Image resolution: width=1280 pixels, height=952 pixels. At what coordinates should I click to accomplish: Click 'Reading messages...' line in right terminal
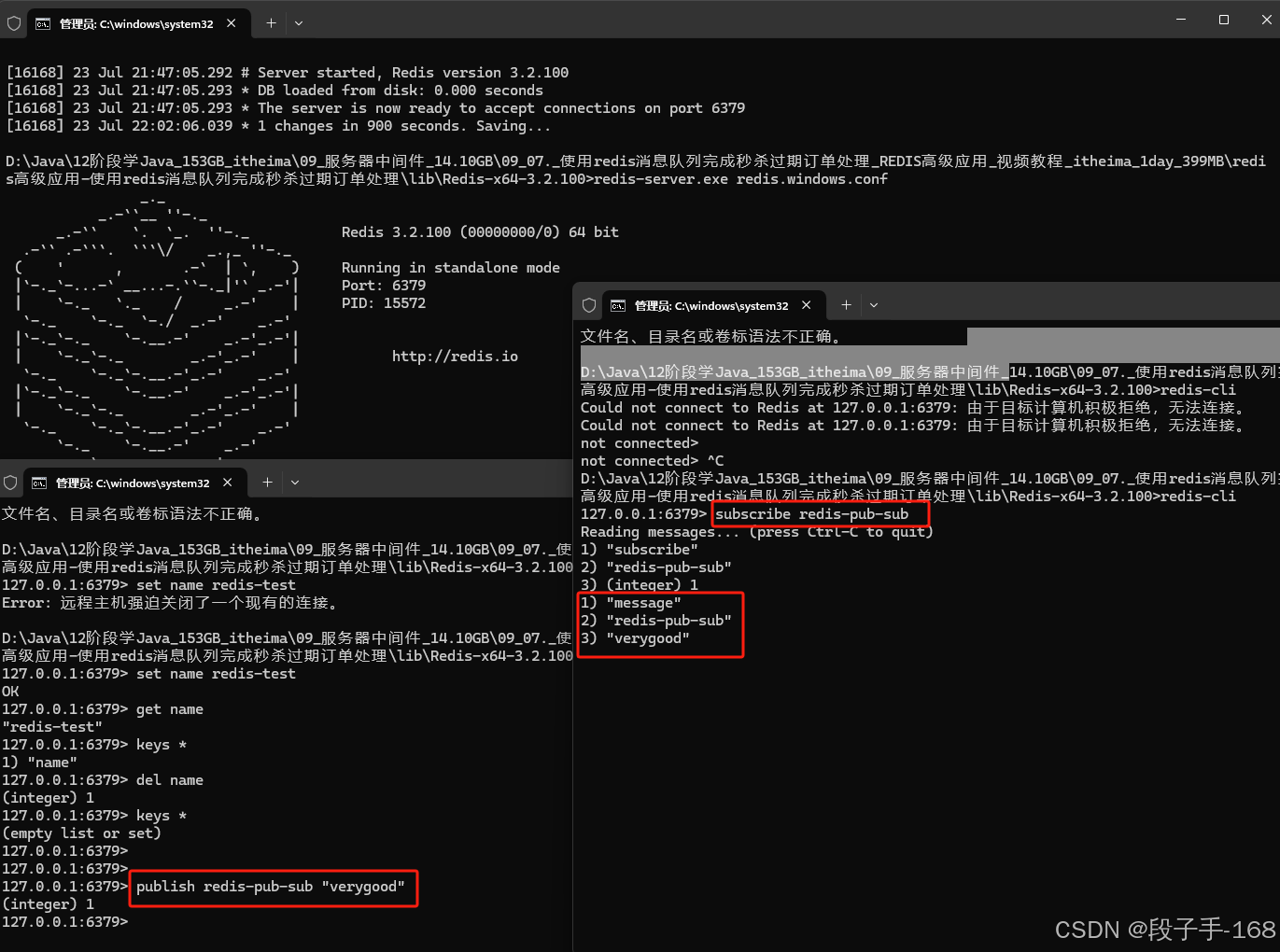[757, 532]
